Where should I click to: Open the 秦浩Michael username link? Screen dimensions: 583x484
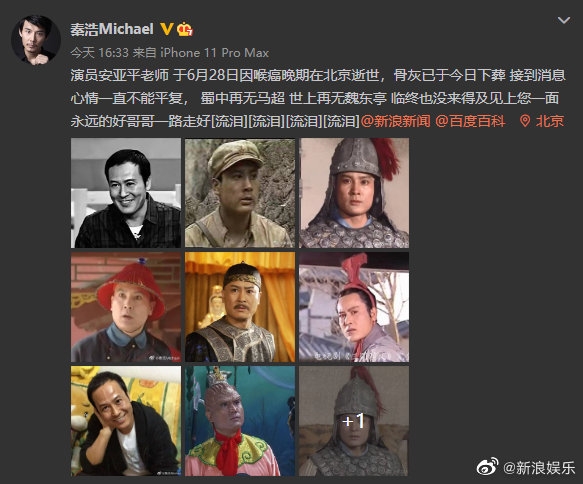click(x=112, y=29)
